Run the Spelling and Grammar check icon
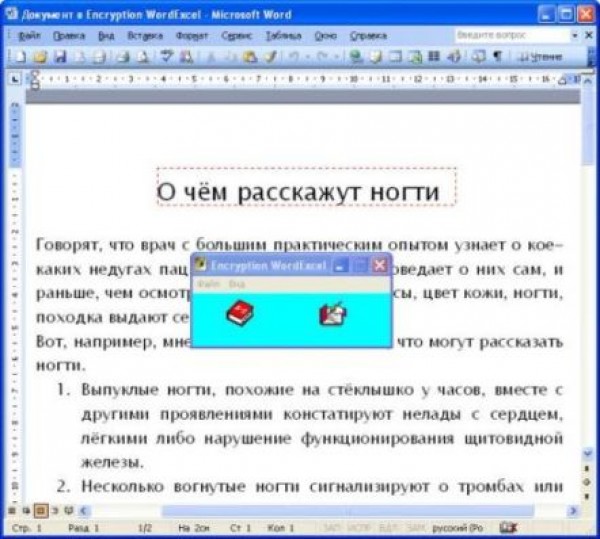 pos(166,57)
